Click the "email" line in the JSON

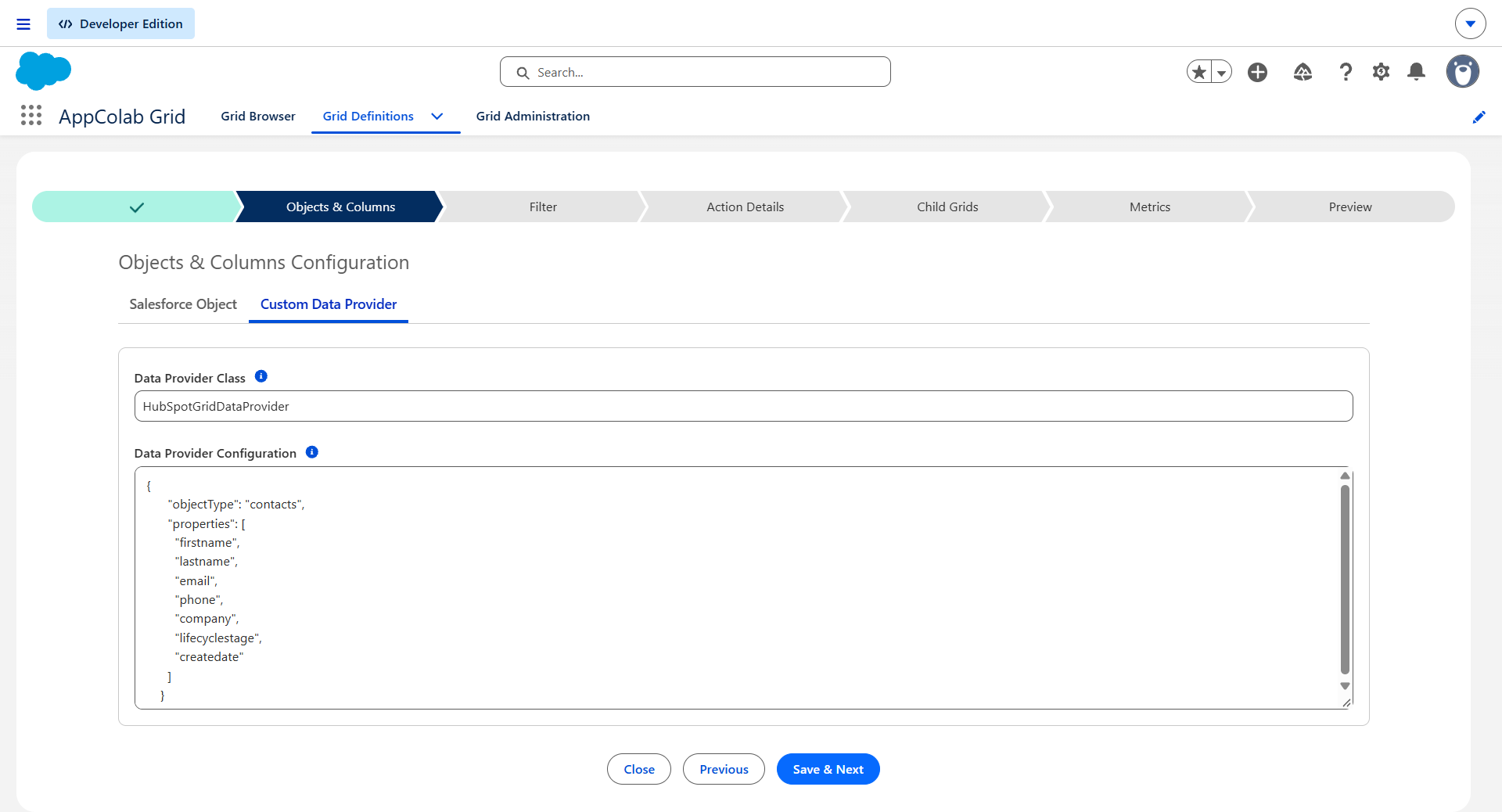click(x=196, y=580)
